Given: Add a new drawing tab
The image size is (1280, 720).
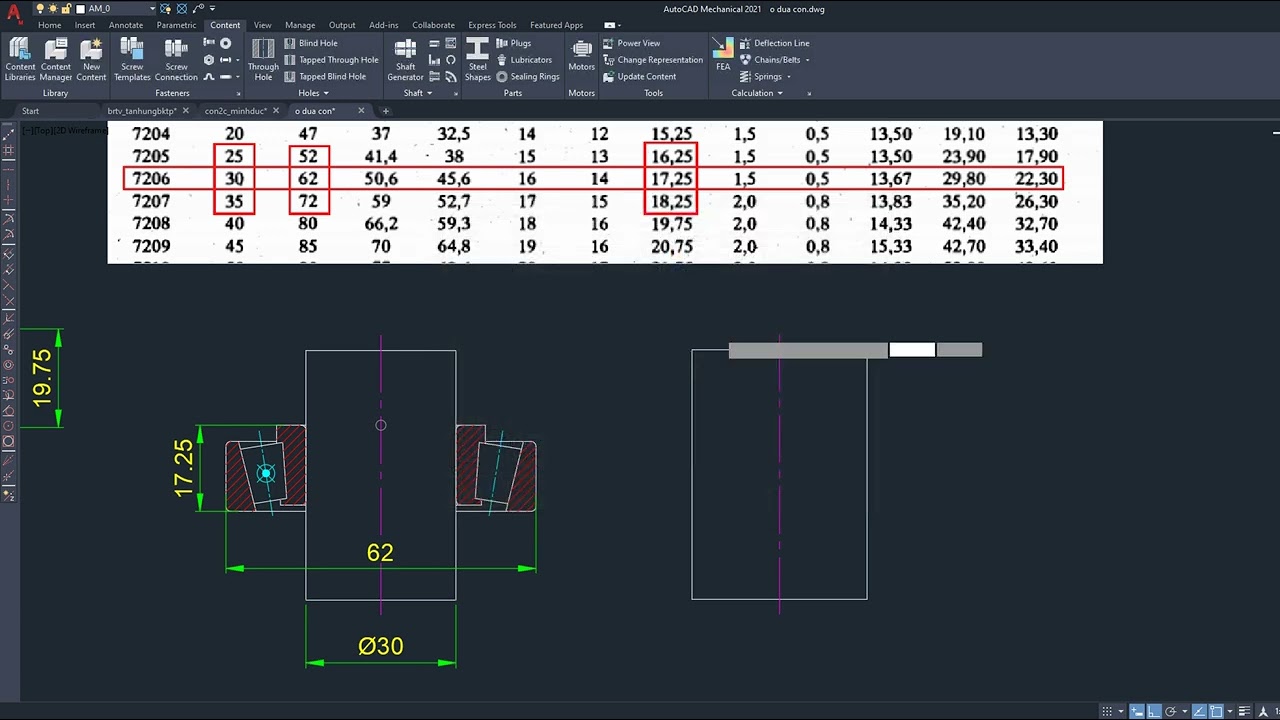Looking at the screenshot, I should (x=386, y=111).
